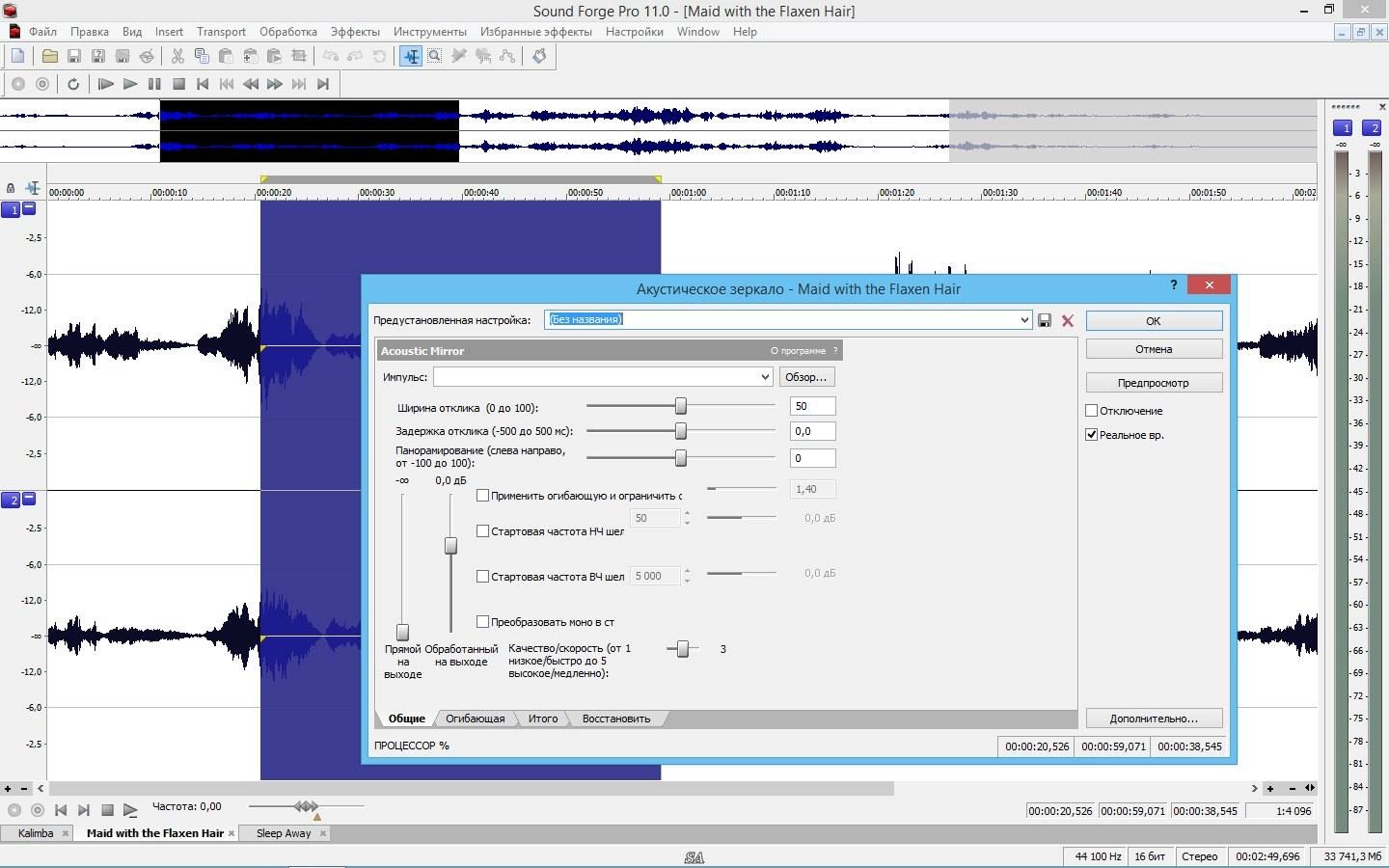Save the file with the floppy disk icon
The height and width of the screenshot is (868, 1389).
(x=73, y=56)
